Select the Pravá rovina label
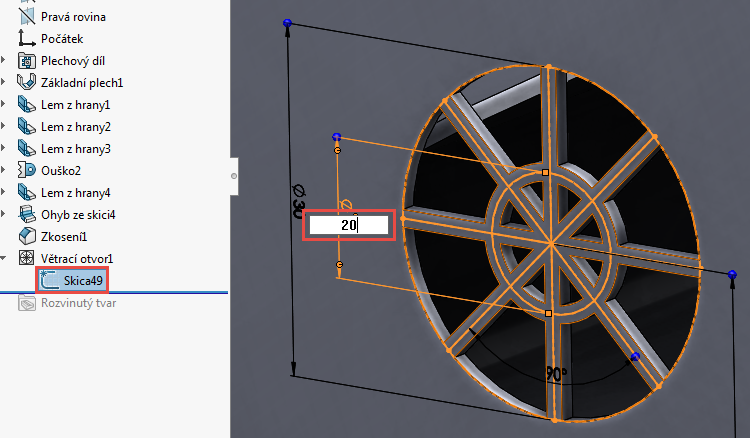 pos(73,17)
